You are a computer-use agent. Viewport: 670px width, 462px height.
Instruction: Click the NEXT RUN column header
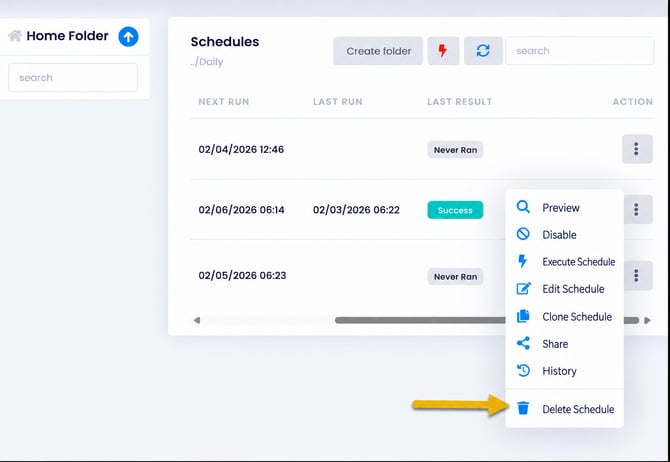pyautogui.click(x=223, y=102)
